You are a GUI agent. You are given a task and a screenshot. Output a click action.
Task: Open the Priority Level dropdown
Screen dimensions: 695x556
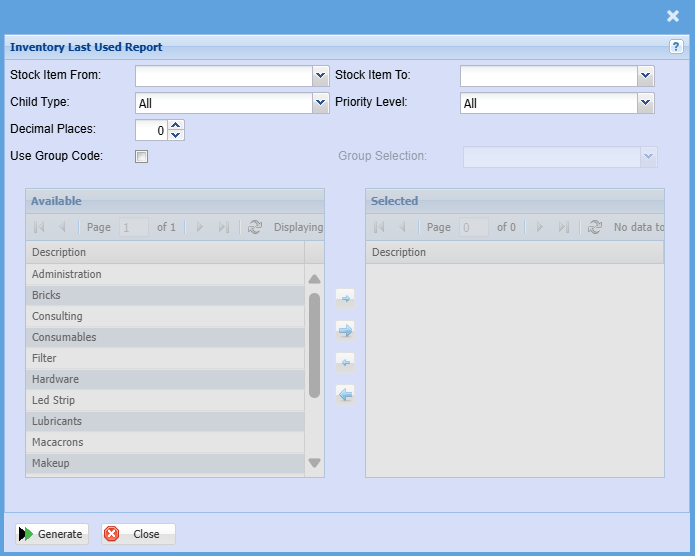tap(645, 102)
